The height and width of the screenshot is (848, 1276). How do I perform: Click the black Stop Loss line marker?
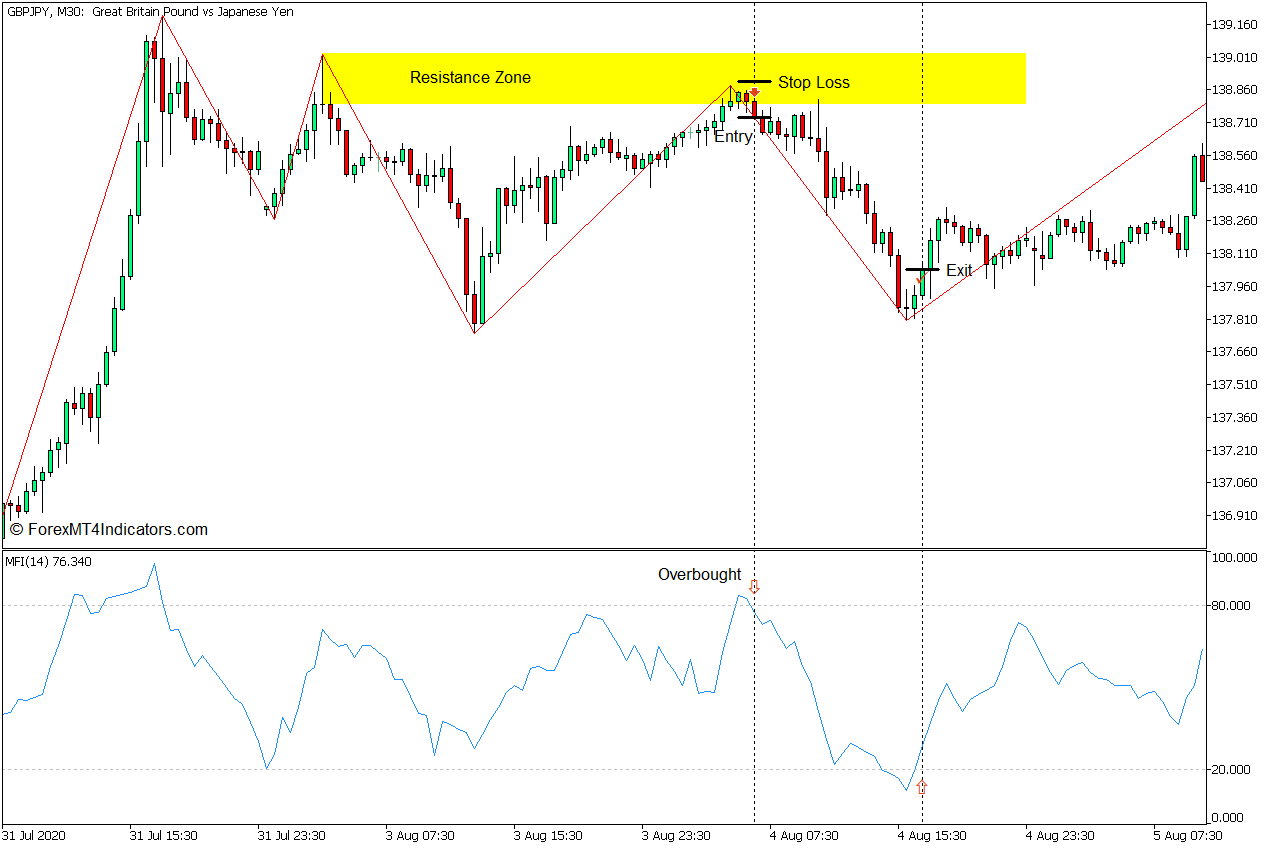coord(754,81)
